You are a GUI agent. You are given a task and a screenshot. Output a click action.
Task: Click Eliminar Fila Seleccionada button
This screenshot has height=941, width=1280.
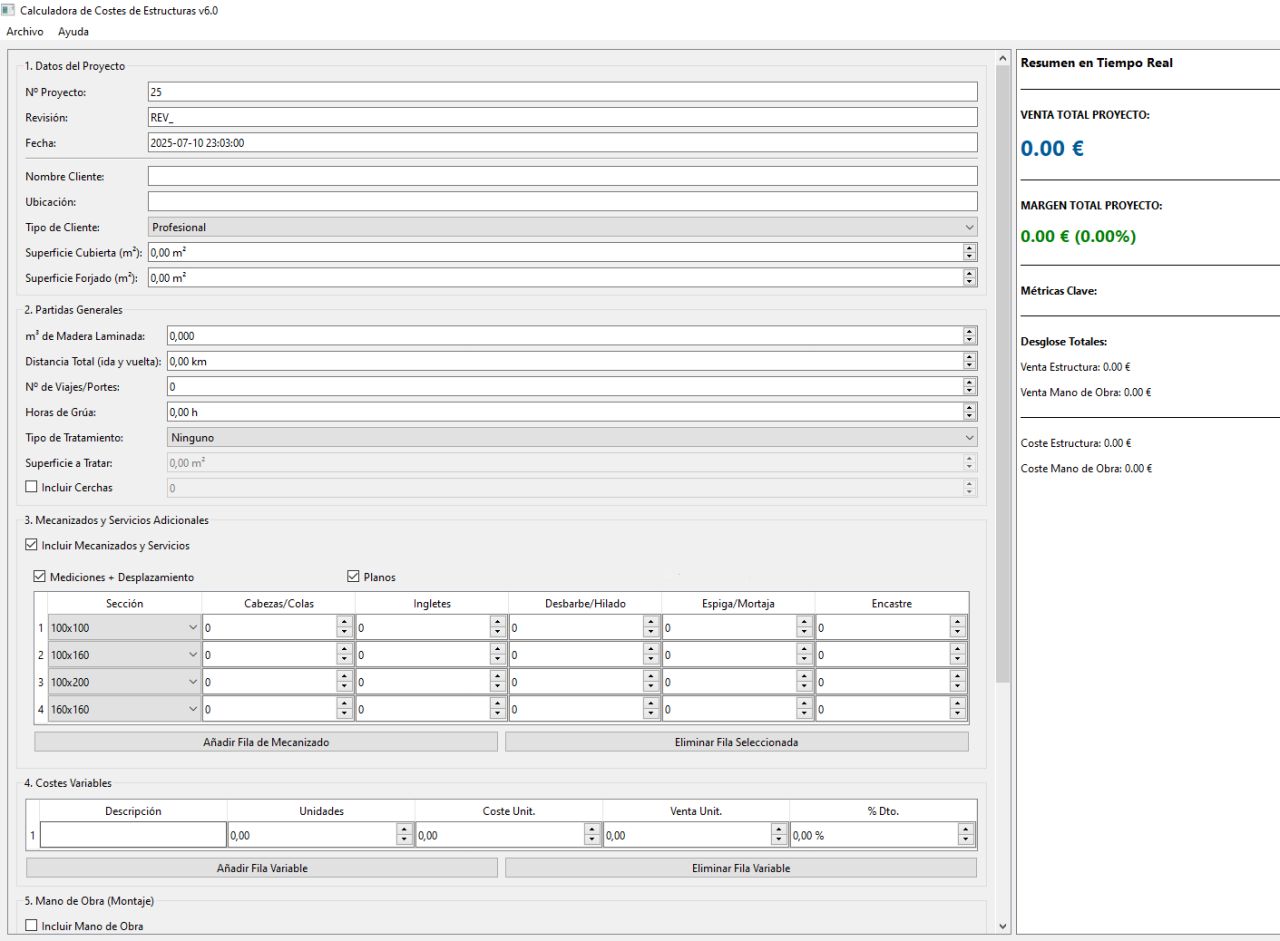(x=737, y=742)
